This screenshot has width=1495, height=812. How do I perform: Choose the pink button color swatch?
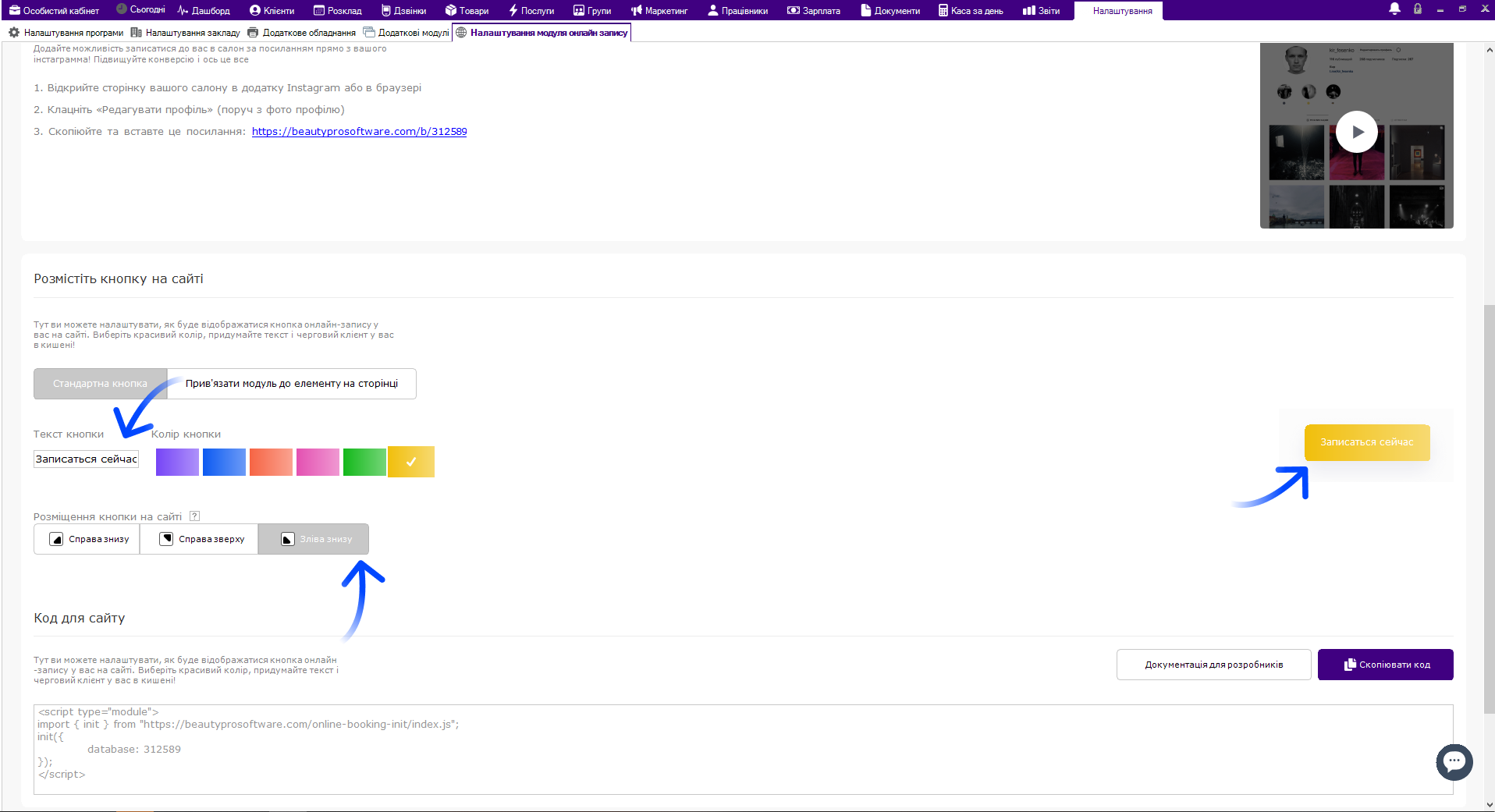click(318, 462)
